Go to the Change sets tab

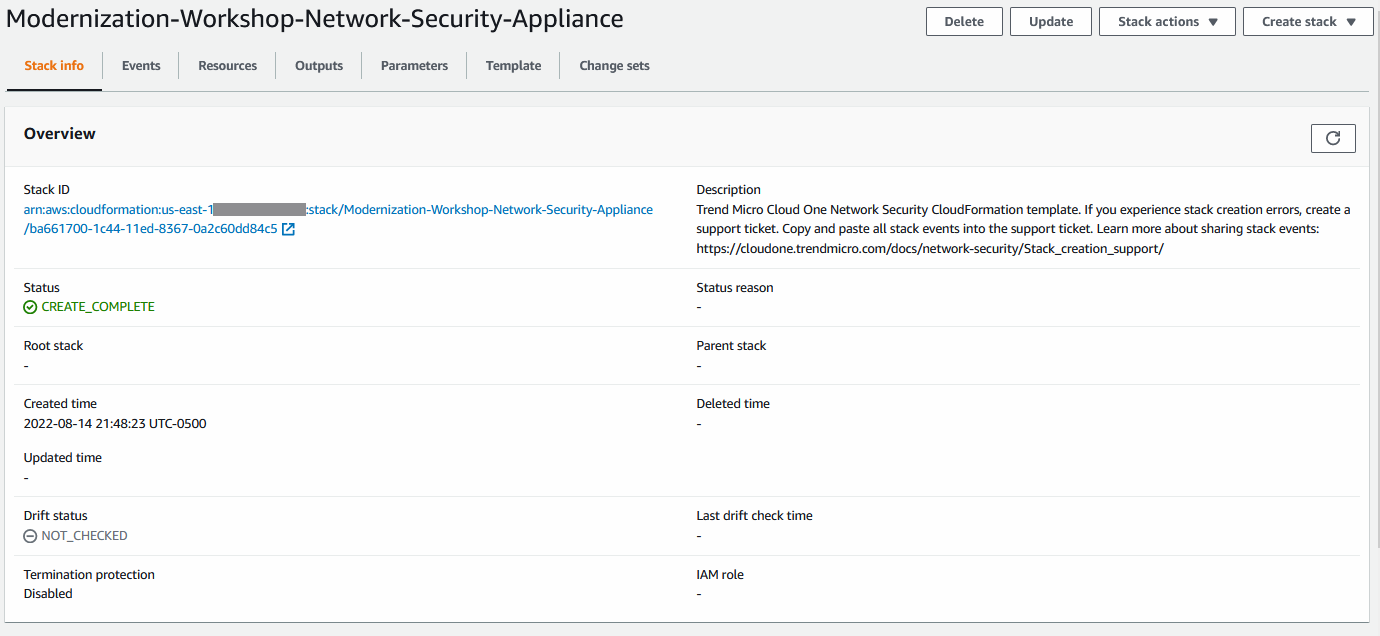pos(614,66)
